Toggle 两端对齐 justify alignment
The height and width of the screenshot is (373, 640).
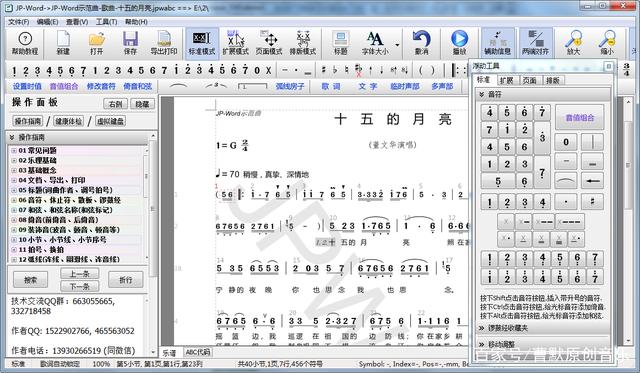[x=536, y=43]
